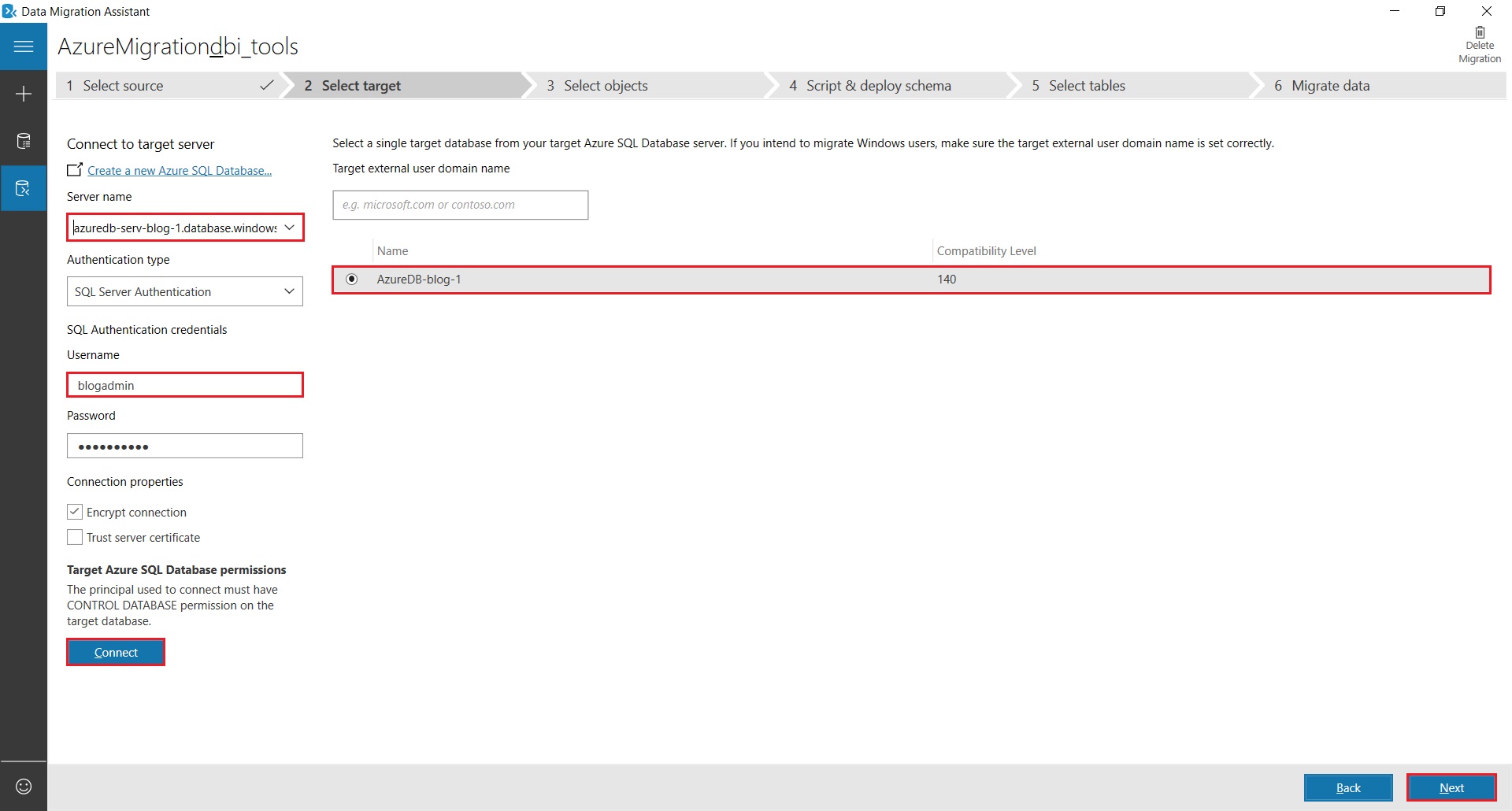Go to step 2 Select target
This screenshot has height=811, width=1512.
coord(406,85)
